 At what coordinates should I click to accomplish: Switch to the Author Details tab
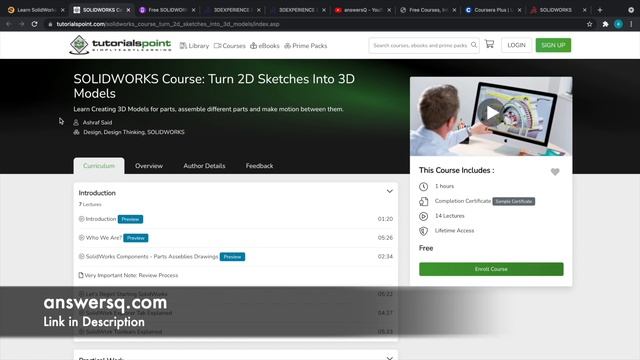tap(204, 166)
